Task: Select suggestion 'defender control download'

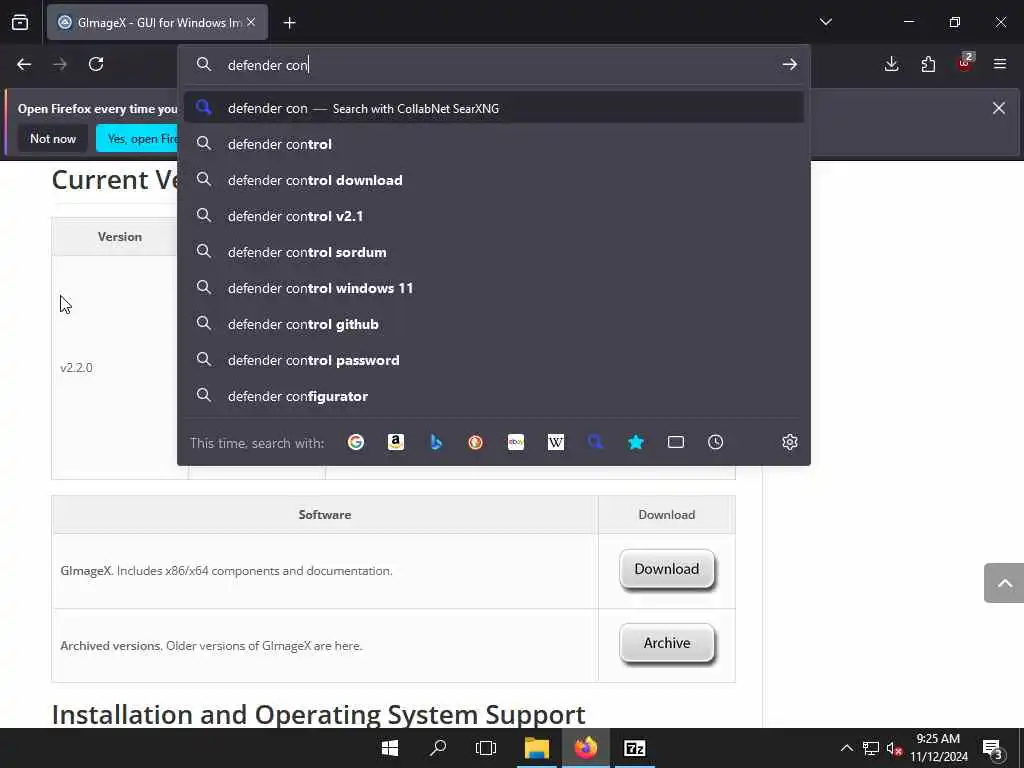Action: tap(494, 180)
